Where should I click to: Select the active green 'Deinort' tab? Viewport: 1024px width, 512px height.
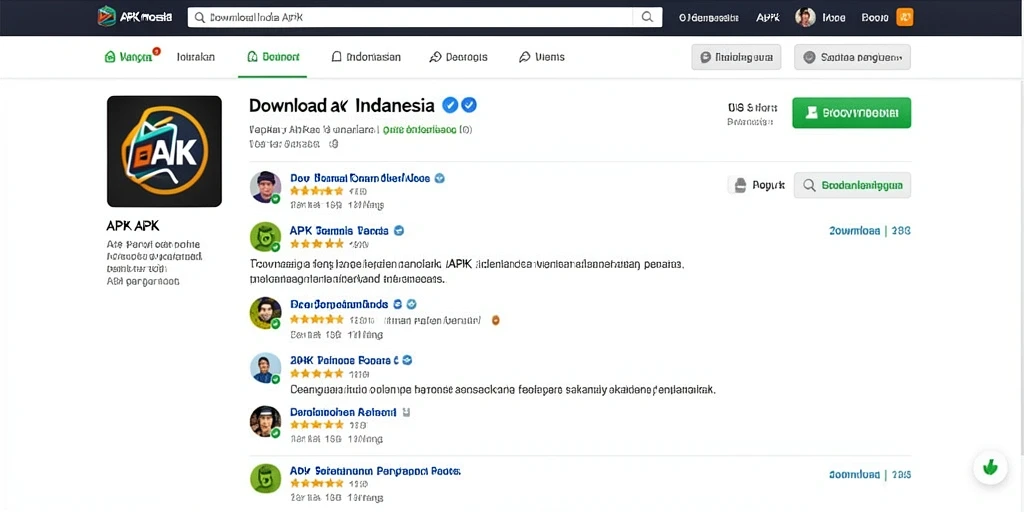[273, 57]
